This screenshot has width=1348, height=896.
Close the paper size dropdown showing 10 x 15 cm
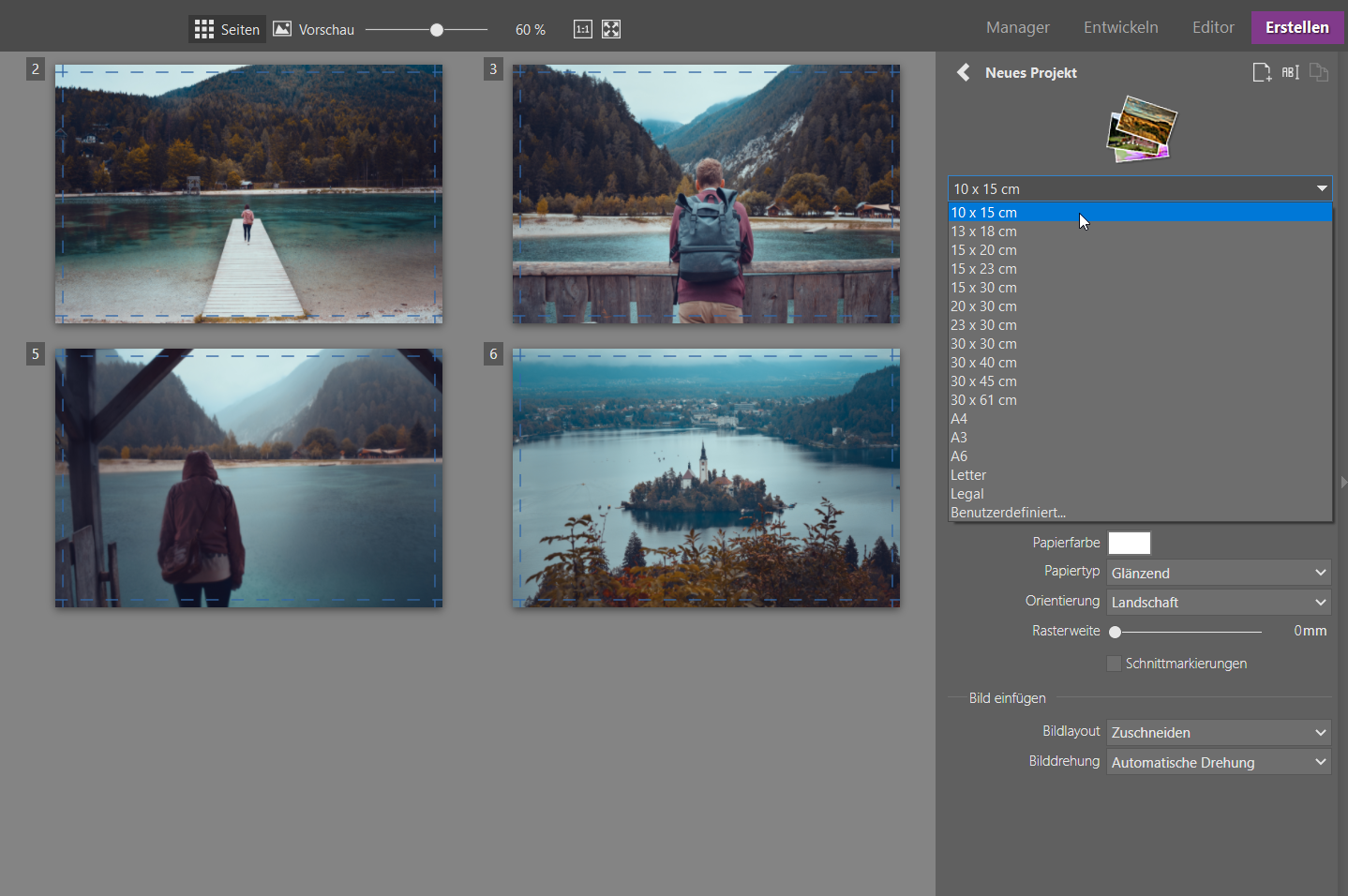(x=1140, y=188)
